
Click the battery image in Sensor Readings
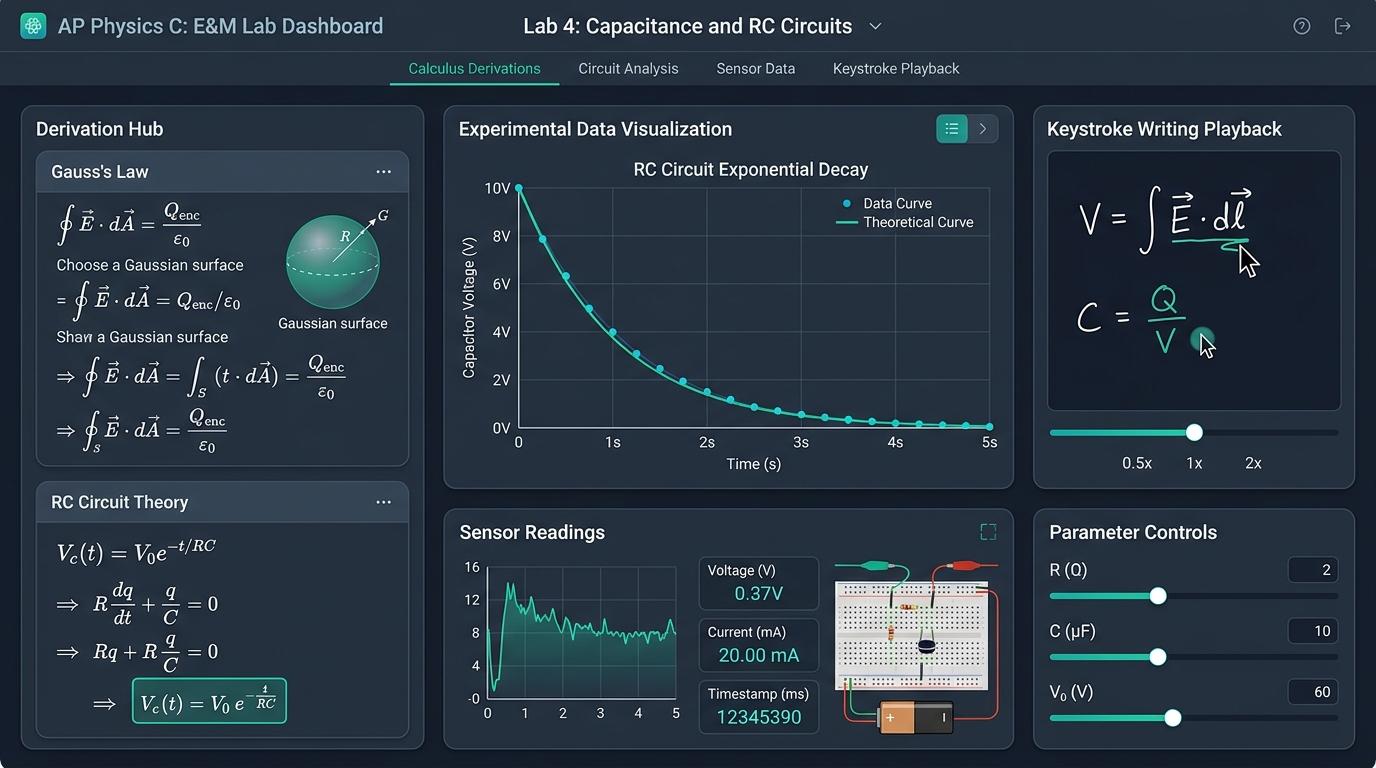point(915,717)
